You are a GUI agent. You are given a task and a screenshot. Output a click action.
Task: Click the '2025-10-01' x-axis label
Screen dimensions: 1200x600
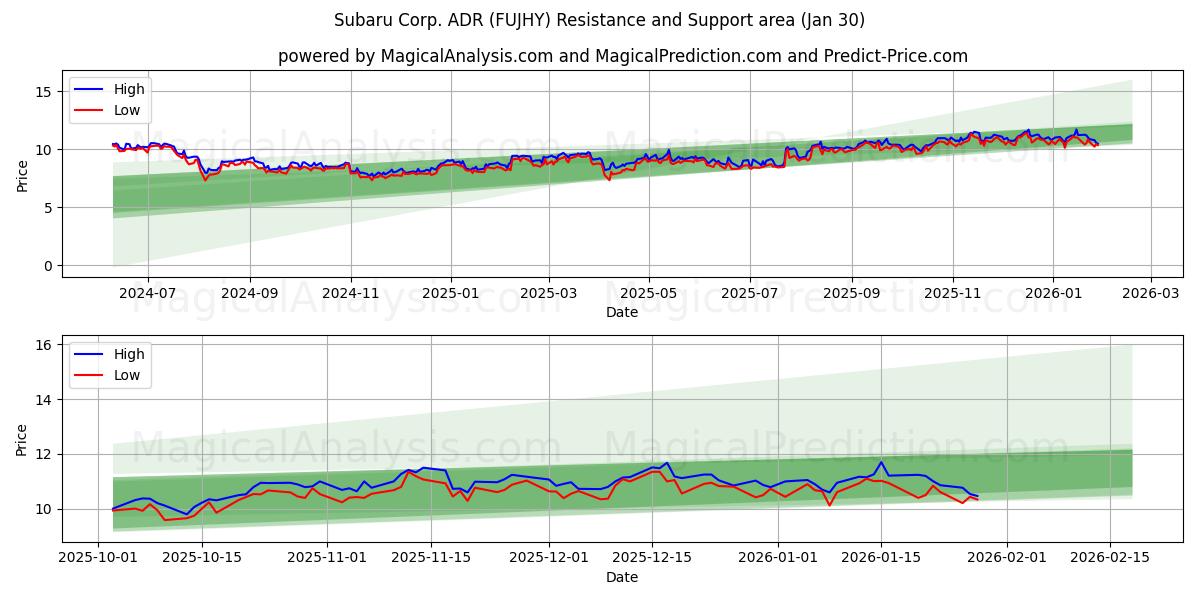[x=98, y=558]
